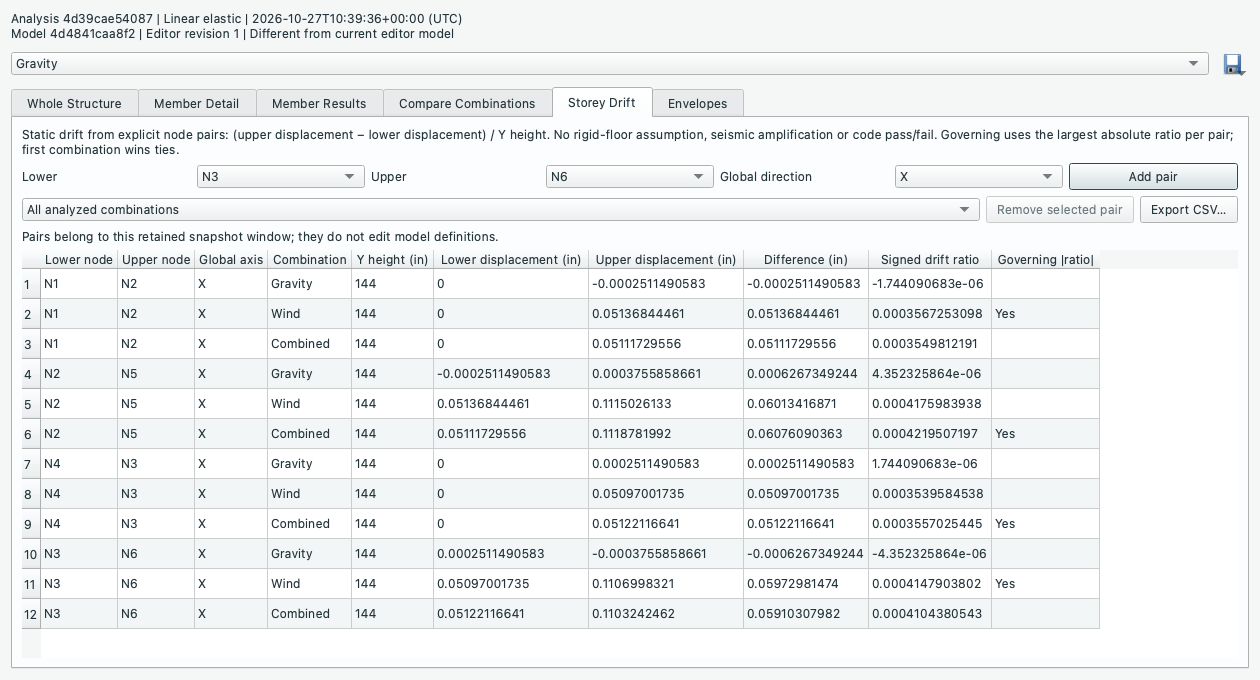Select the Governing Yes cell in row 2

coord(1045,314)
